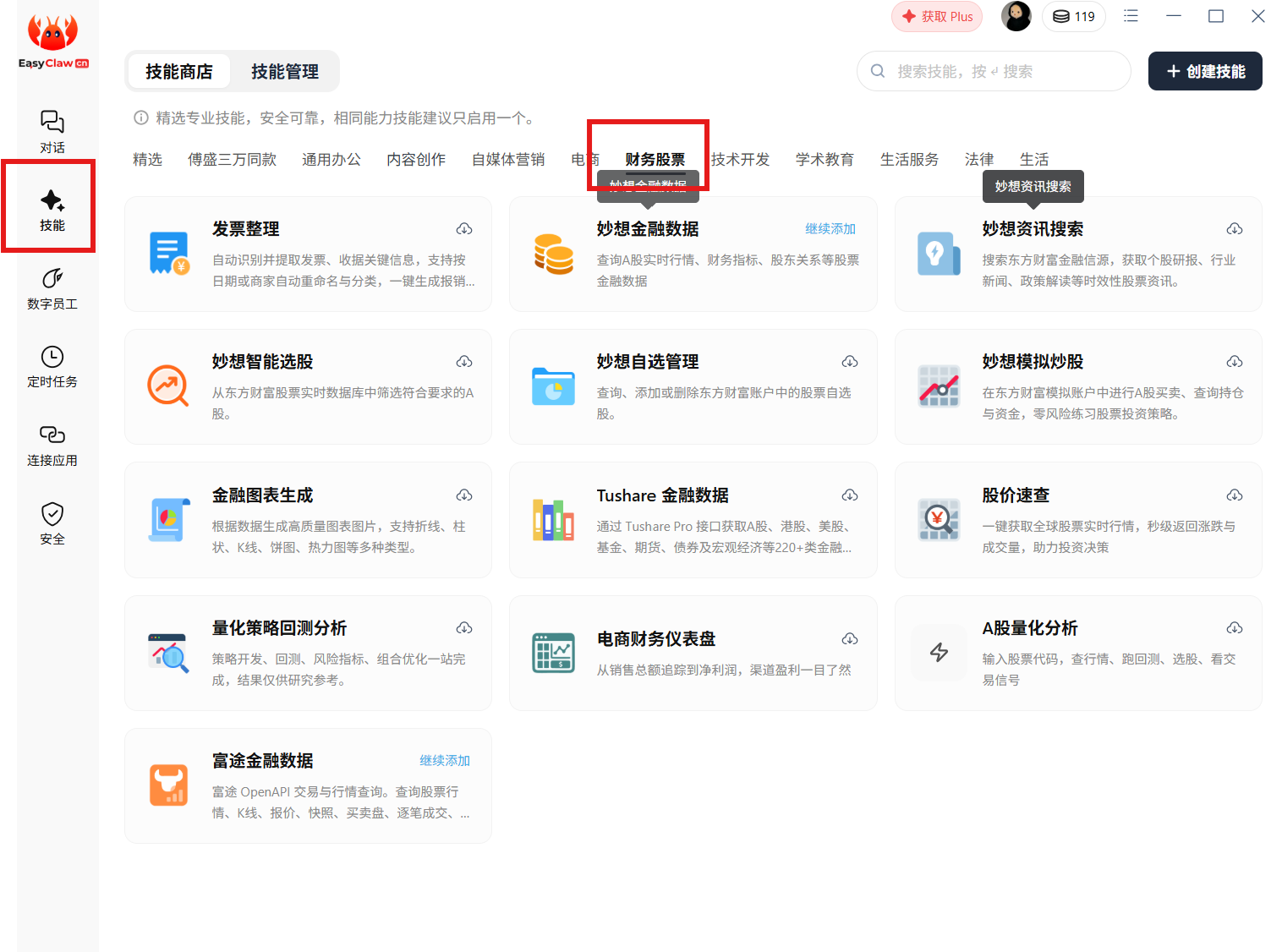This screenshot has height=952, width=1282.
Task: Click the A股量化分析 lightning icon
Action: 939,653
